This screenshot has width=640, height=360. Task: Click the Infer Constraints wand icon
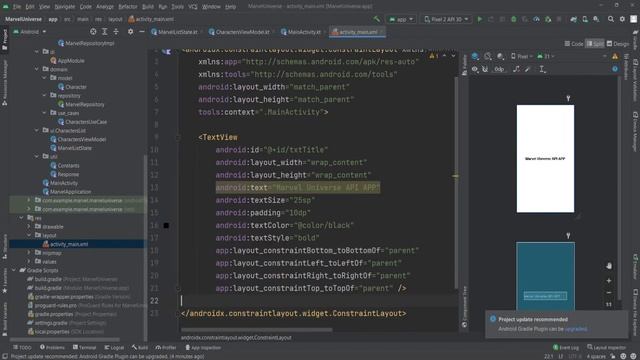point(528,69)
